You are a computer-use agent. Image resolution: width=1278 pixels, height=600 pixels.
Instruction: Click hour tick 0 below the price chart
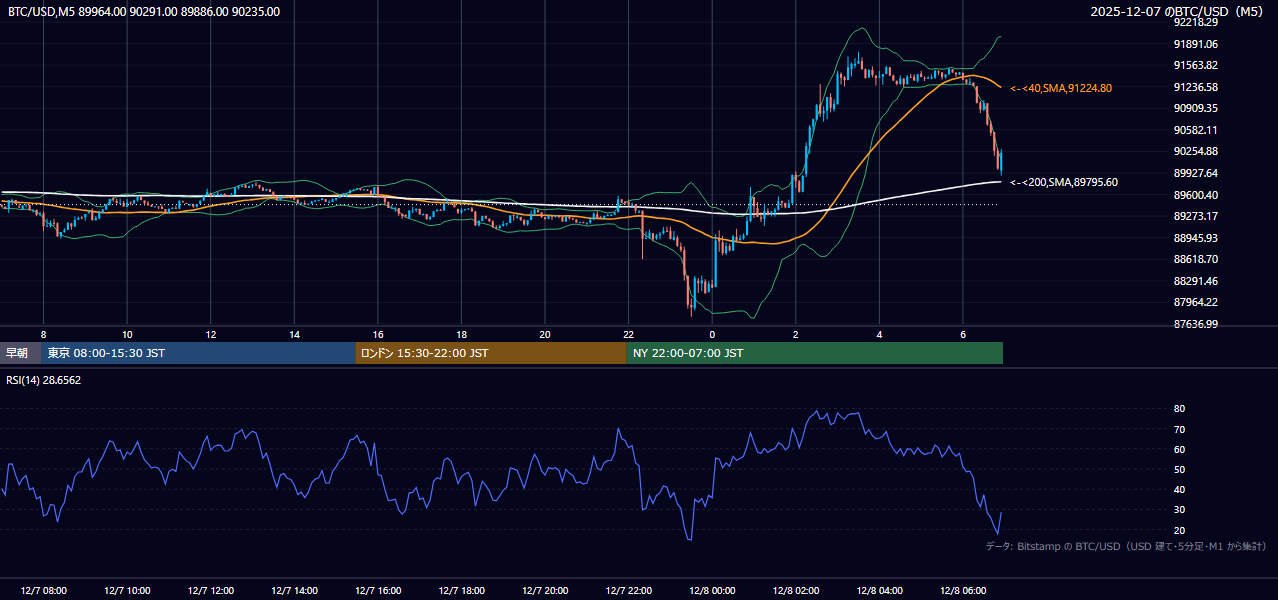(x=712, y=334)
